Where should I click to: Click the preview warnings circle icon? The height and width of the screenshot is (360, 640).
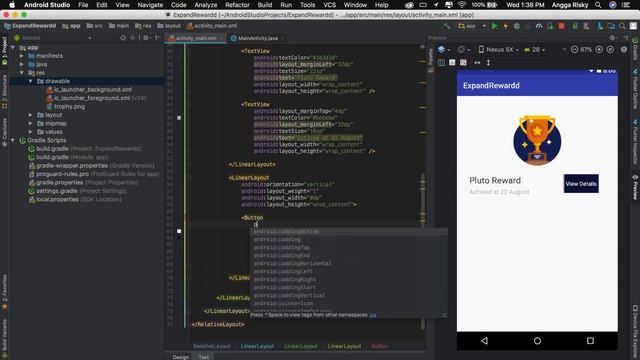coord(624,49)
